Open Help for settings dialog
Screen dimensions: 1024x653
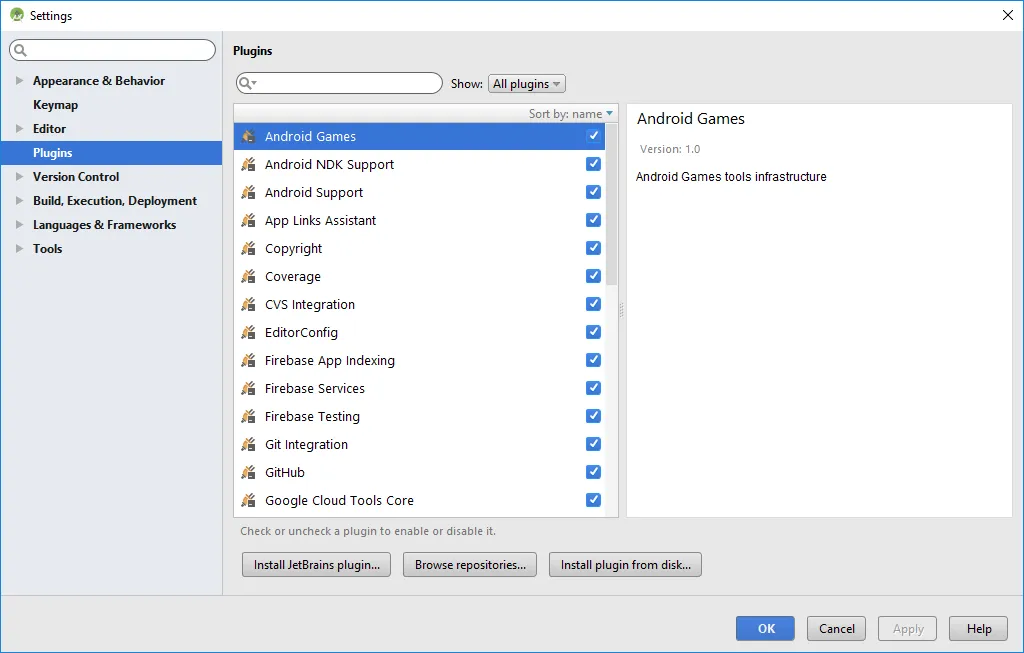pyautogui.click(x=978, y=628)
